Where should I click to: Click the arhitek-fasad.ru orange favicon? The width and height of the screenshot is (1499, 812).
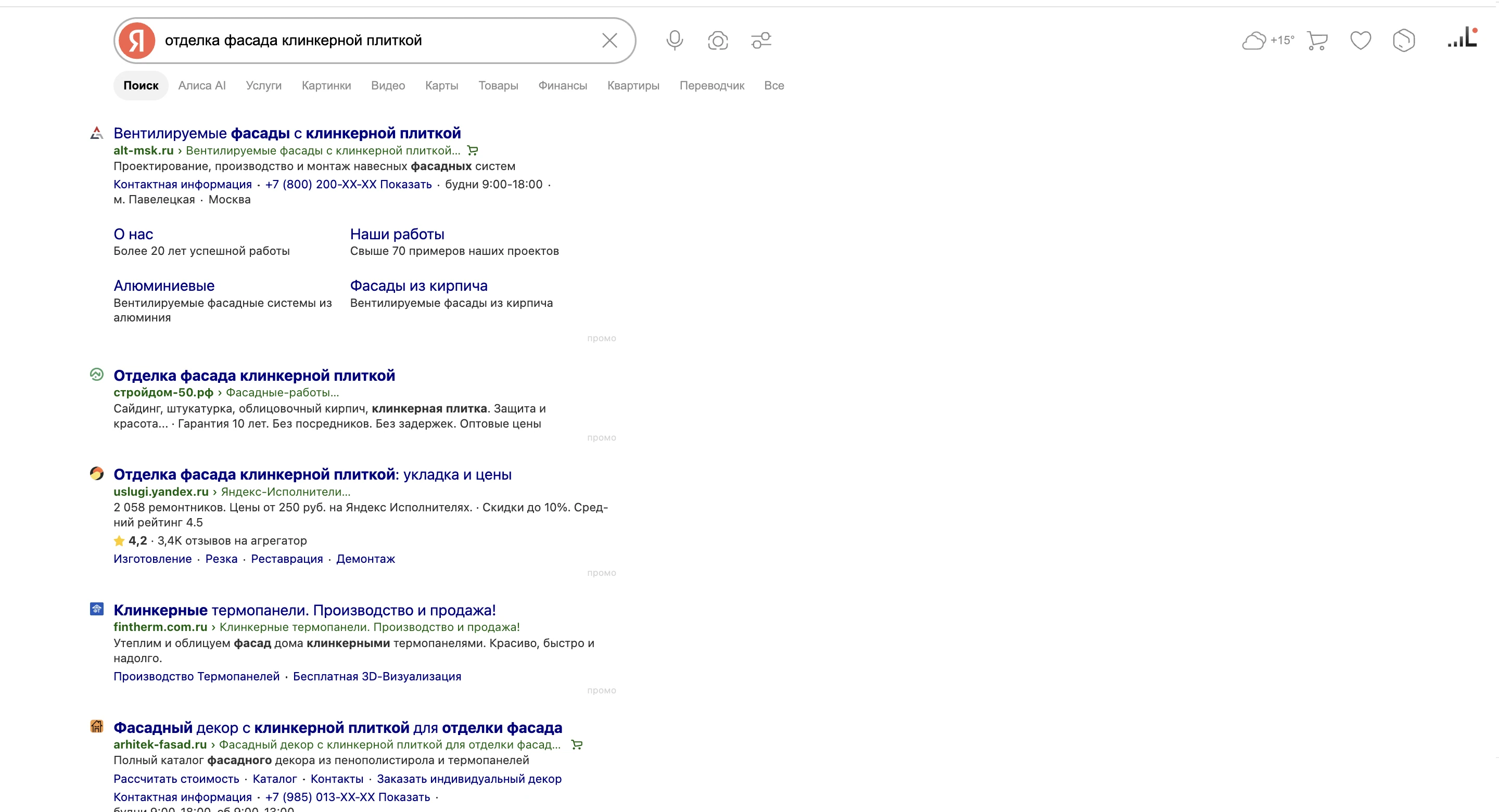point(97,727)
